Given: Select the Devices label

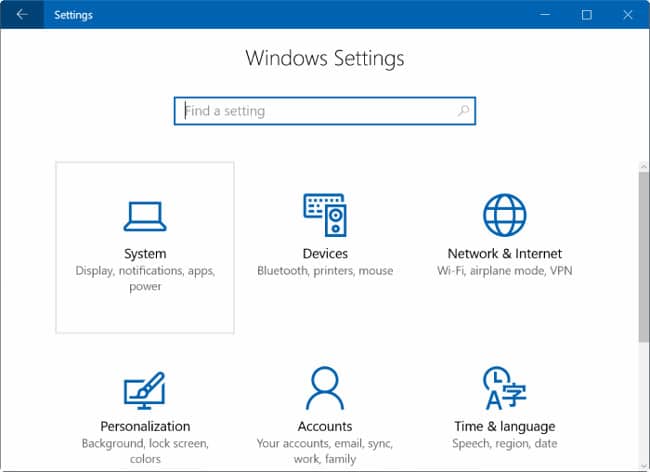Looking at the screenshot, I should click(325, 254).
